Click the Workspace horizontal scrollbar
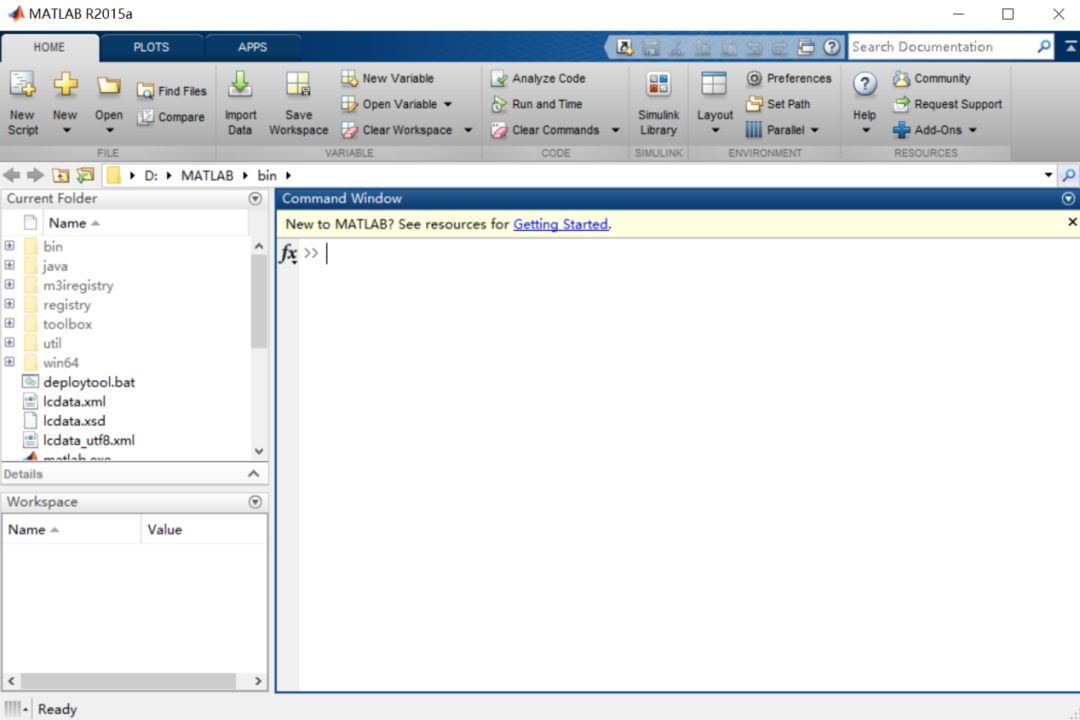This screenshot has height=720, width=1080. tap(128, 681)
